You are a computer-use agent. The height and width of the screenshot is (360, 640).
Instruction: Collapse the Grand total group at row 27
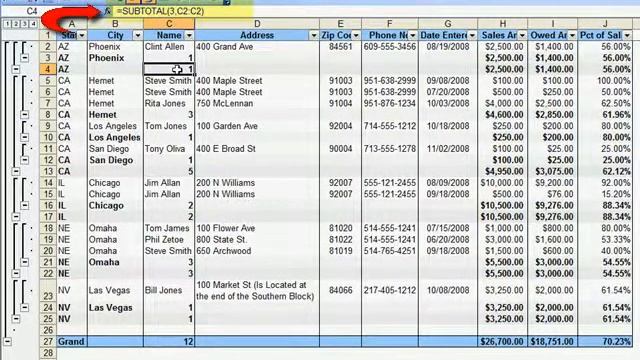click(7, 341)
